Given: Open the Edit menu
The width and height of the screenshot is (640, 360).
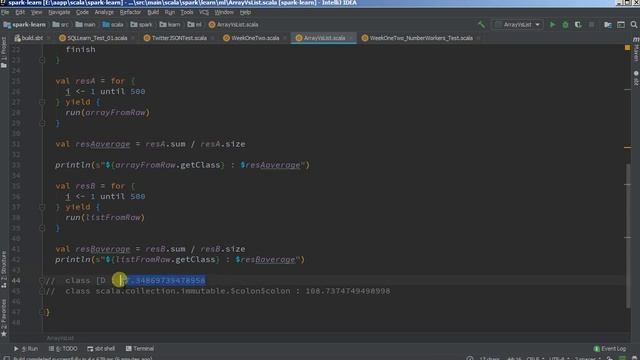Looking at the screenshot, I should coord(20,13).
